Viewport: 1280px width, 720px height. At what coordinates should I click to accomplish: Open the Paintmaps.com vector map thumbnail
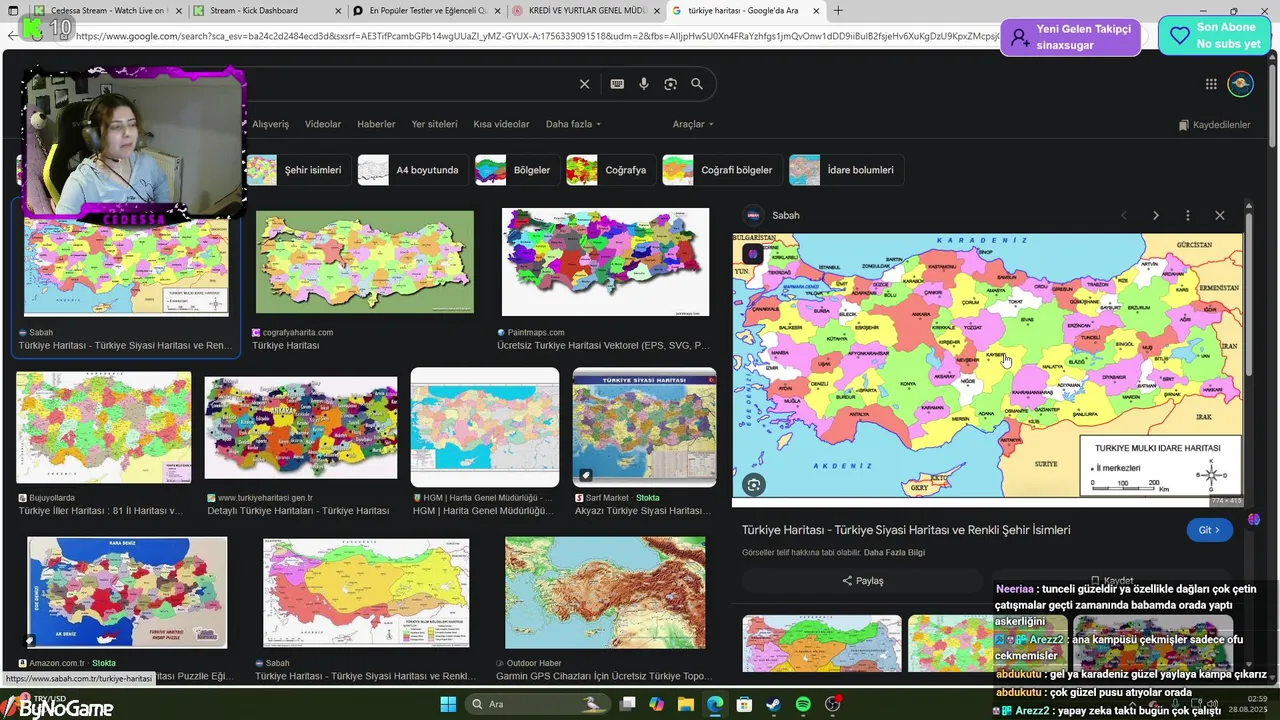[605, 262]
